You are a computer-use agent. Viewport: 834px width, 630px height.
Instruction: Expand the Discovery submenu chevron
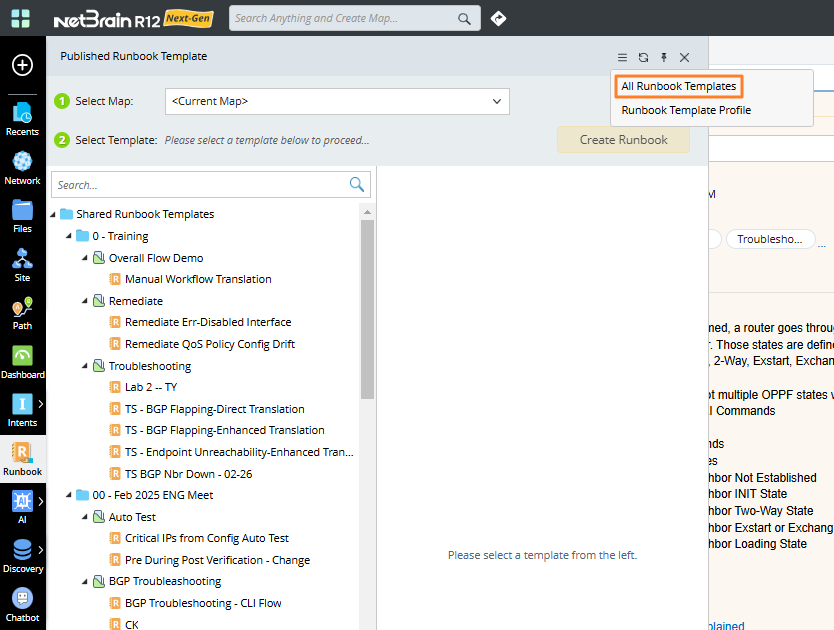click(41, 550)
